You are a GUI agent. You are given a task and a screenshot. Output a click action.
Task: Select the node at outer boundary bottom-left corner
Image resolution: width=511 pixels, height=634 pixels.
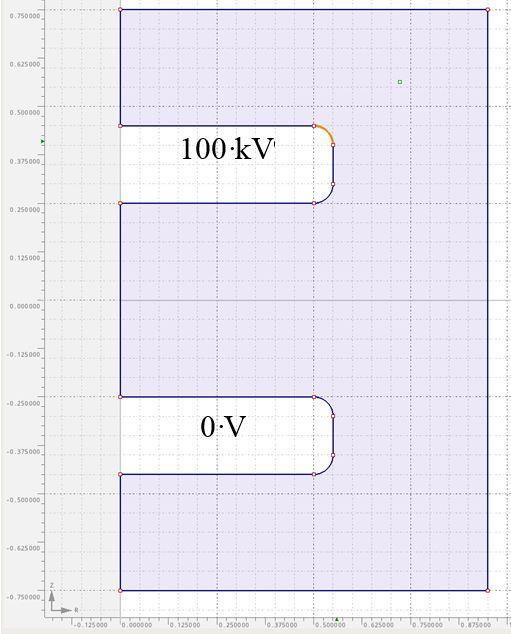[120, 590]
